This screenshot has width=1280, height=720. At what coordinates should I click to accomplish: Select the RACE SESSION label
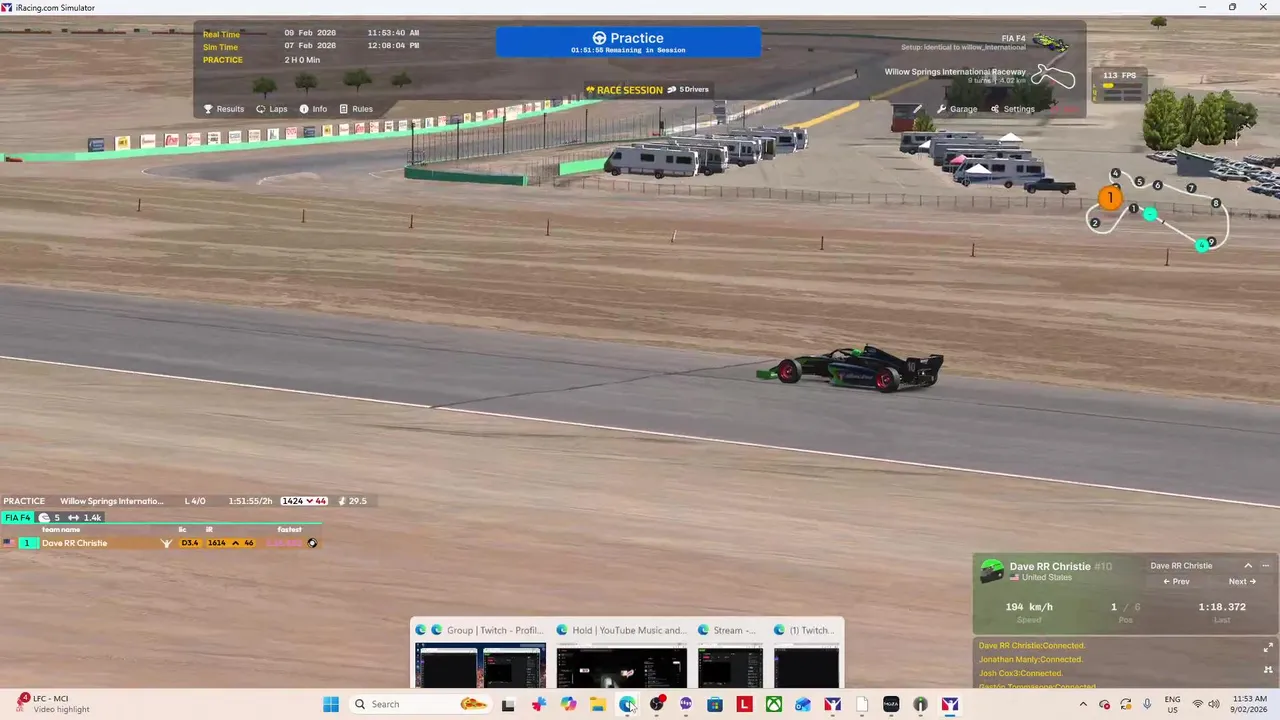point(624,90)
